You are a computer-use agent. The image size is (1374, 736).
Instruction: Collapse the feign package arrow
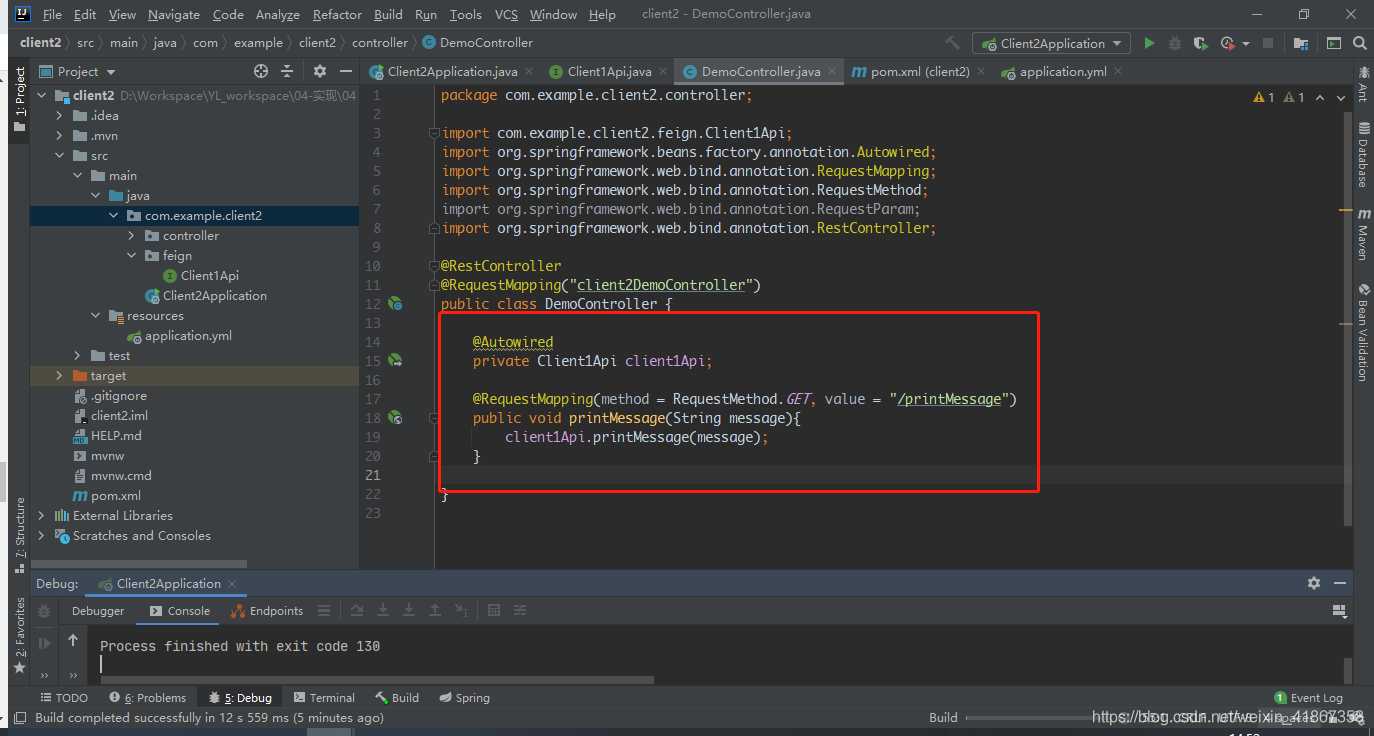132,256
